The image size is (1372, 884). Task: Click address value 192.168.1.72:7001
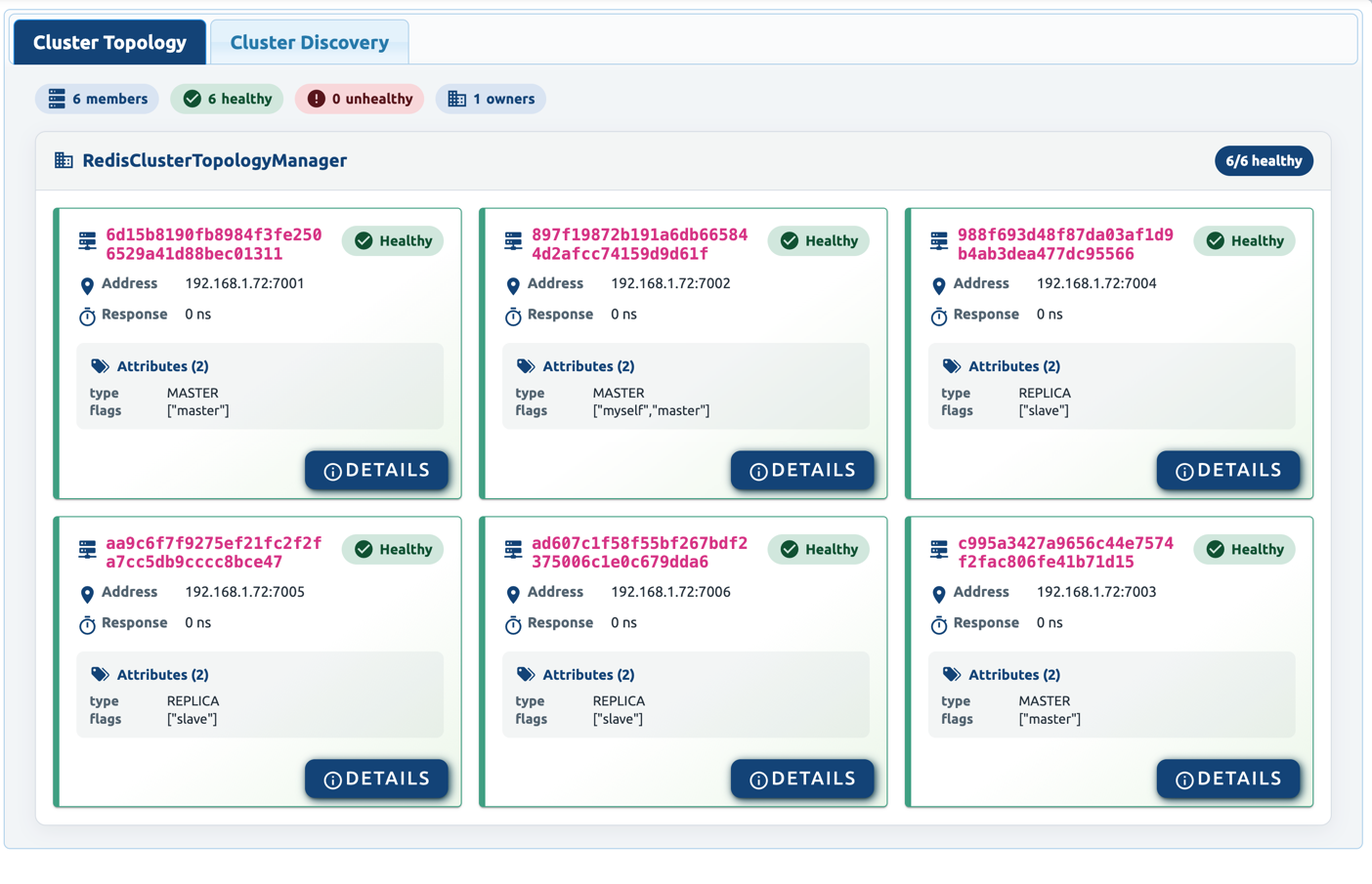(x=244, y=284)
